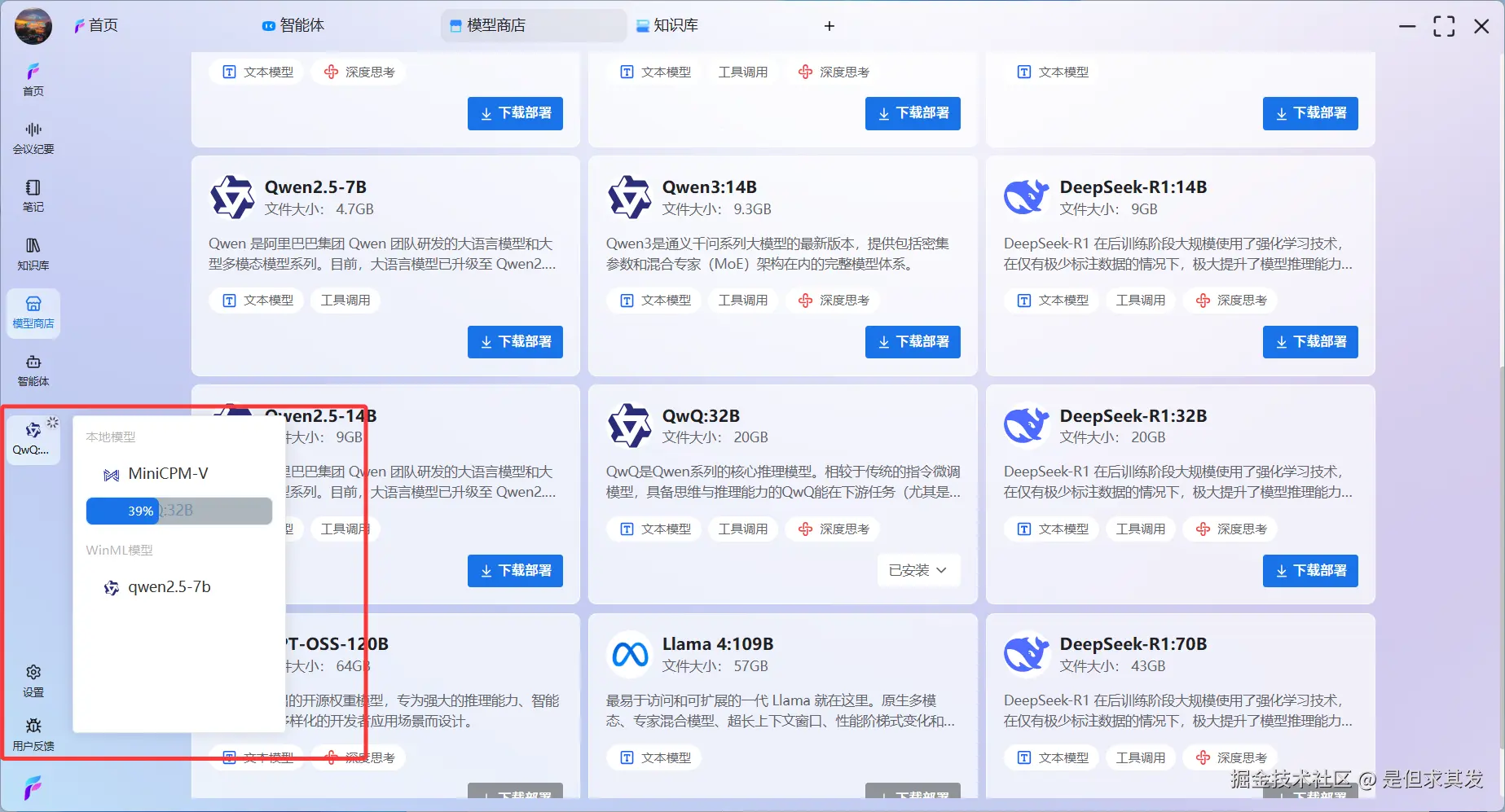The width and height of the screenshot is (1505, 812).
Task: Open the 用户反馈 feedback icon
Action: [x=33, y=734]
